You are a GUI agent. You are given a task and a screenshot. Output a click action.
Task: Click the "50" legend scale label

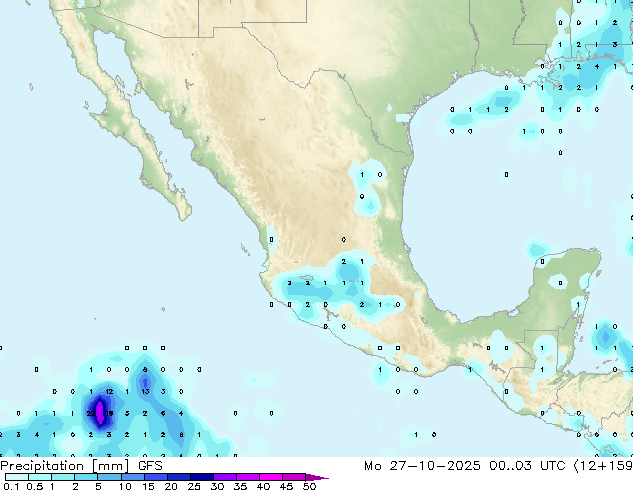click(309, 486)
